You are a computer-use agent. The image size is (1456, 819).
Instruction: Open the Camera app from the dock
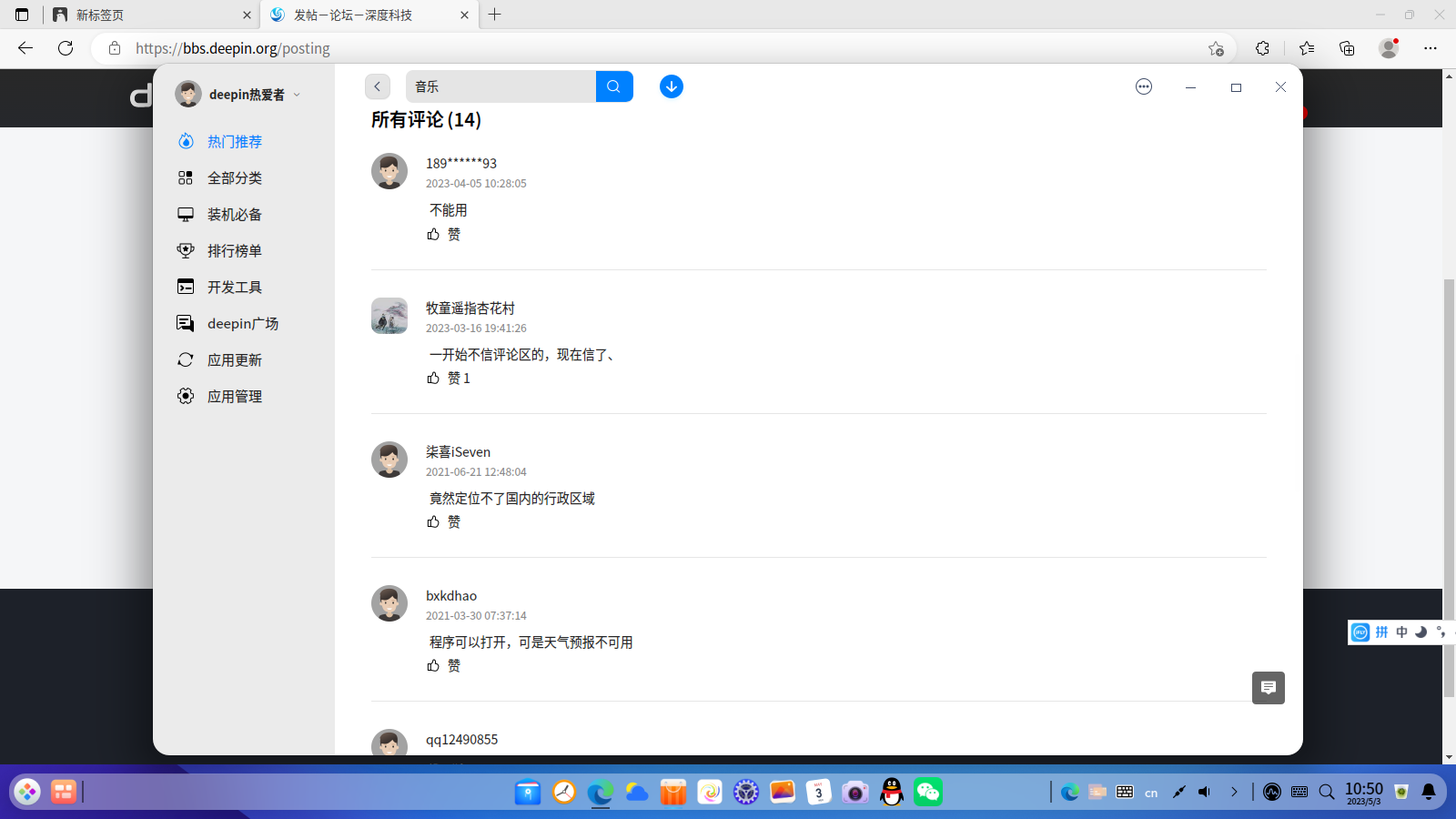(854, 792)
